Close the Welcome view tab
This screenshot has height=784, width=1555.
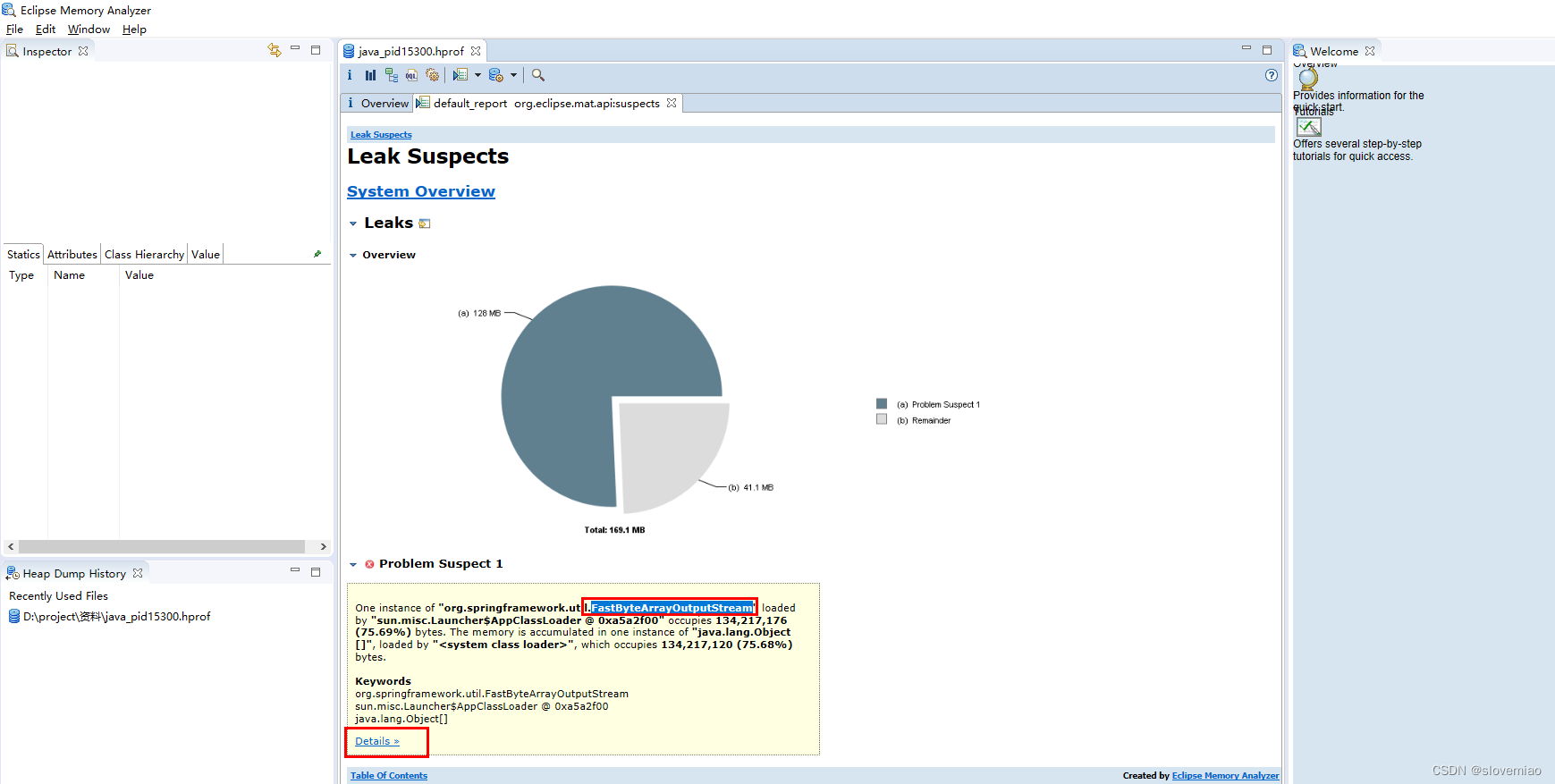[x=1370, y=51]
